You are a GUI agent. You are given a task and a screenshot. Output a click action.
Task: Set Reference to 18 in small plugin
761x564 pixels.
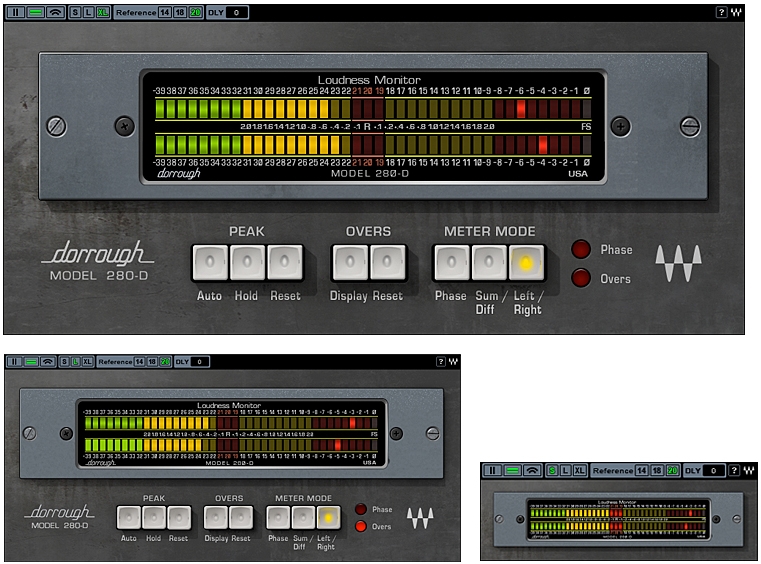coord(657,470)
